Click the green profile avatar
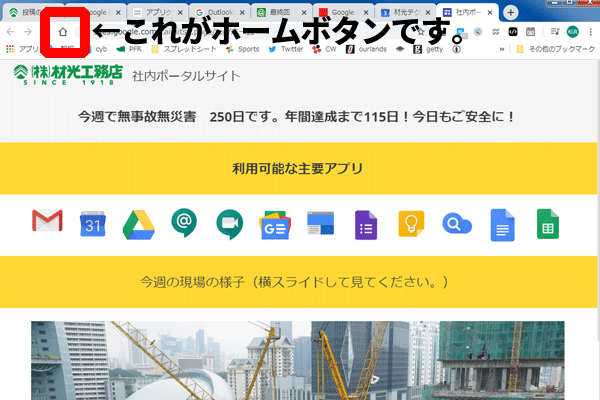Screen dimensions: 600x400 pos(573,32)
